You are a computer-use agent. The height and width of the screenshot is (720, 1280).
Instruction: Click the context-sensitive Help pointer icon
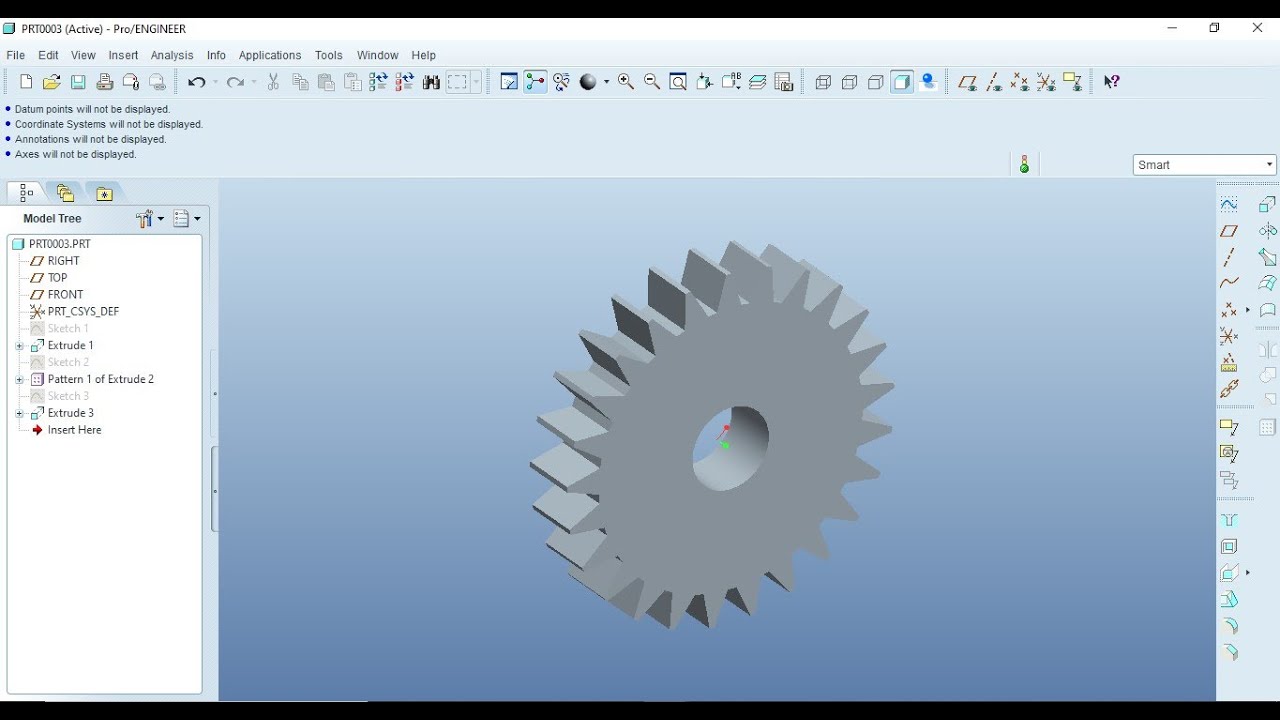tap(1111, 82)
